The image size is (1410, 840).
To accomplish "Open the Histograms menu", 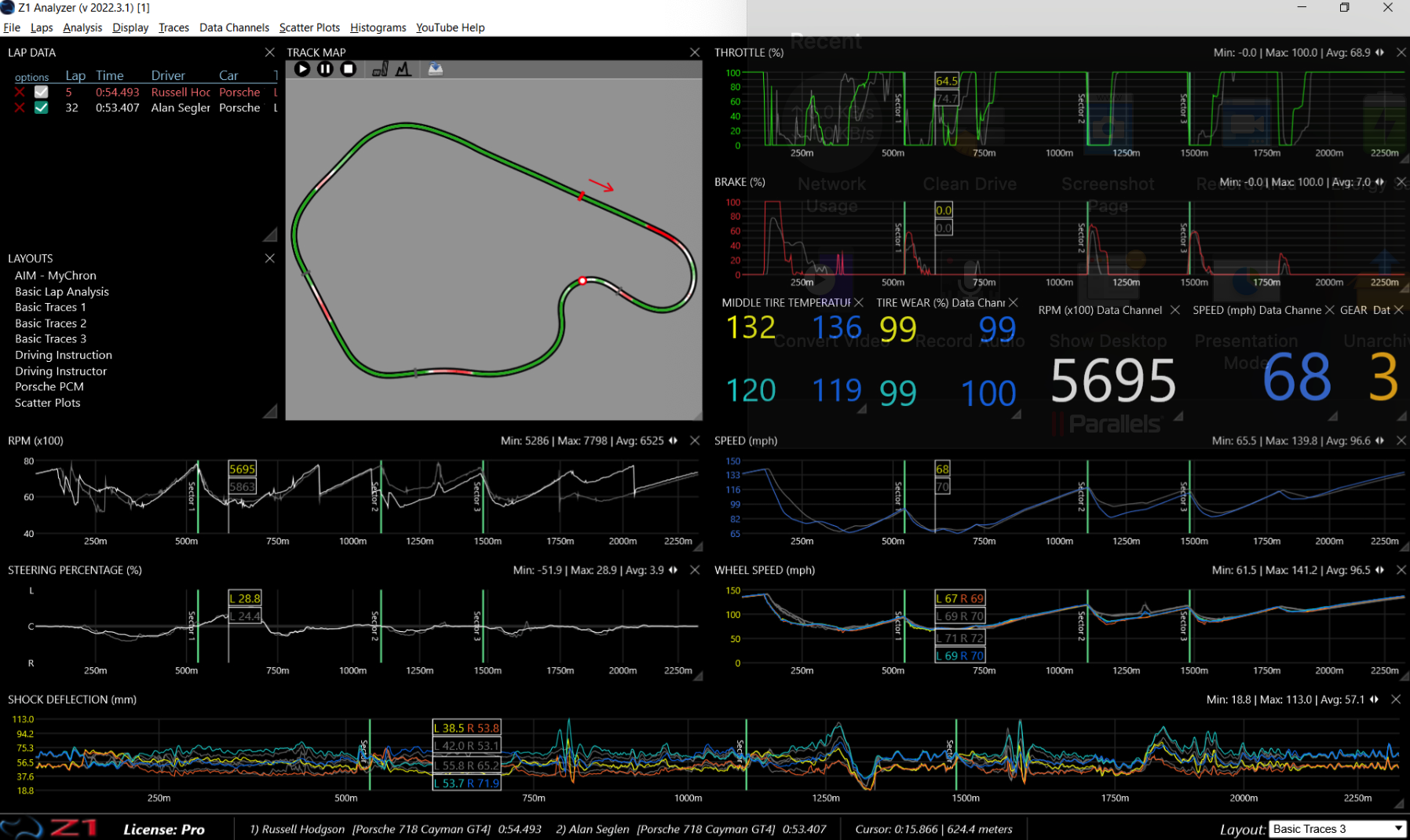I will (378, 27).
